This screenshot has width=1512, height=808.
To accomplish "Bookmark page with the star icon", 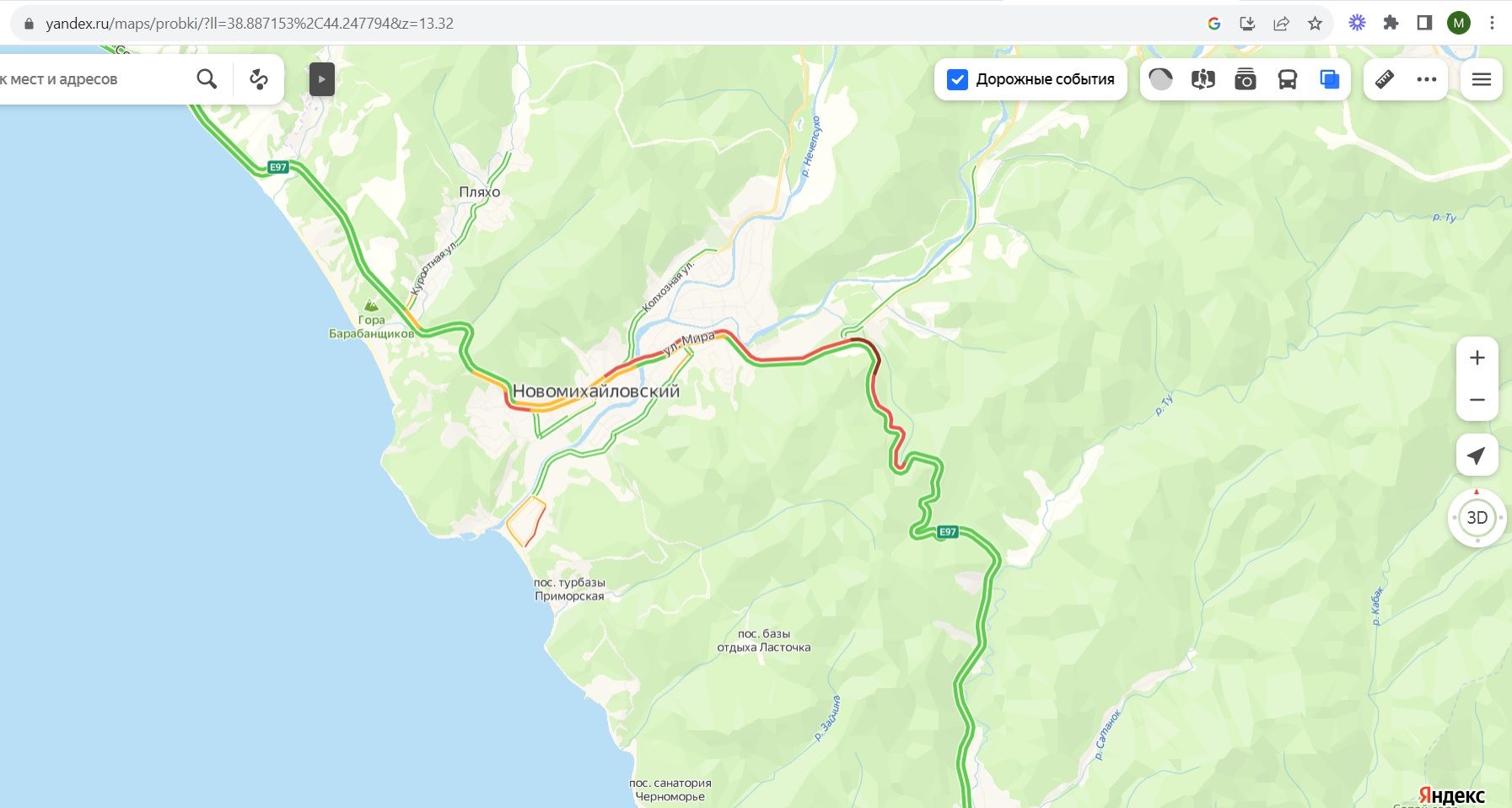I will [1315, 24].
